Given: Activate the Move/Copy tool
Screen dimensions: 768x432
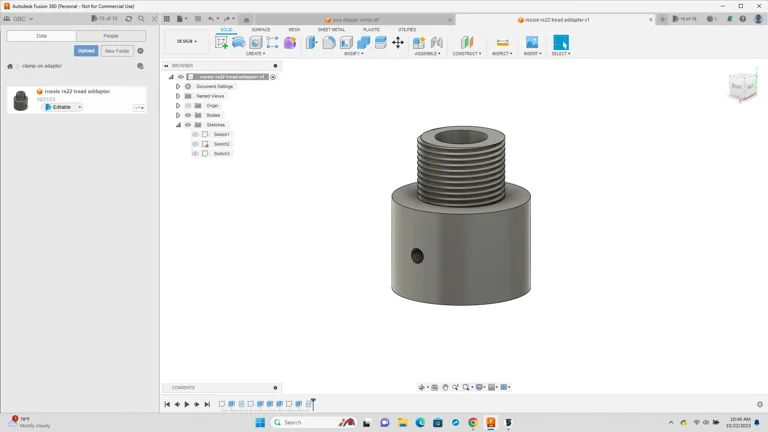Looking at the screenshot, I should (398, 43).
